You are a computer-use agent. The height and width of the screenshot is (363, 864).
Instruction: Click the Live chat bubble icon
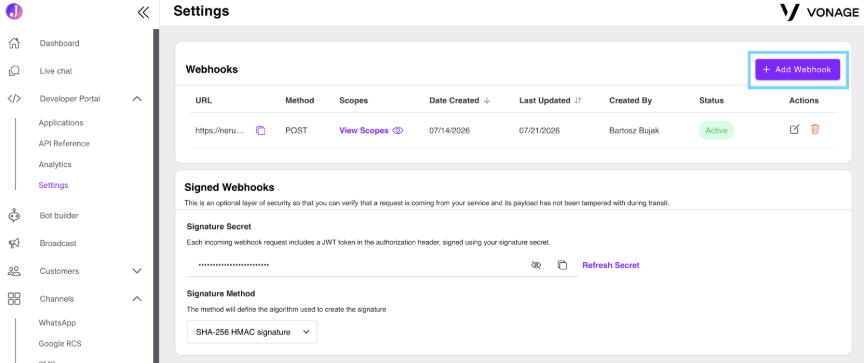(14, 71)
